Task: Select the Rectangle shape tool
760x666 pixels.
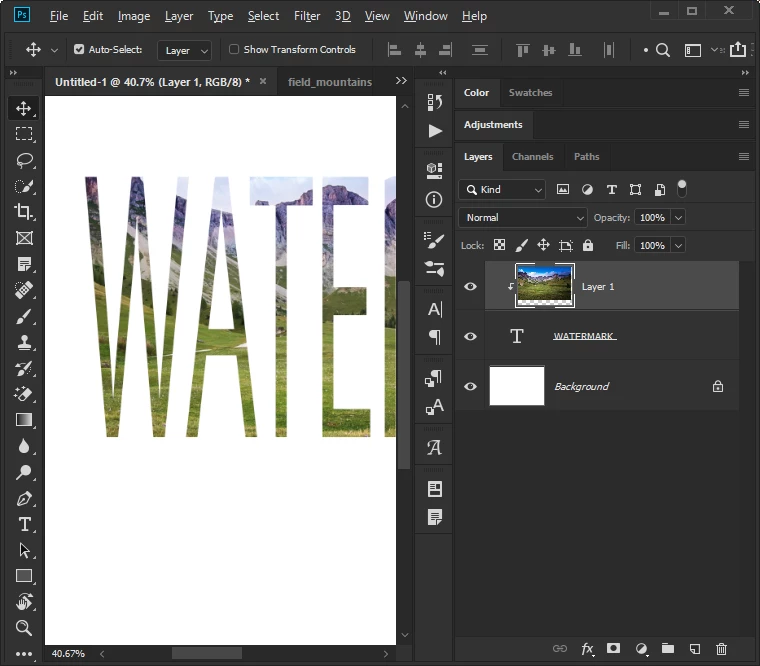Action: point(23,576)
